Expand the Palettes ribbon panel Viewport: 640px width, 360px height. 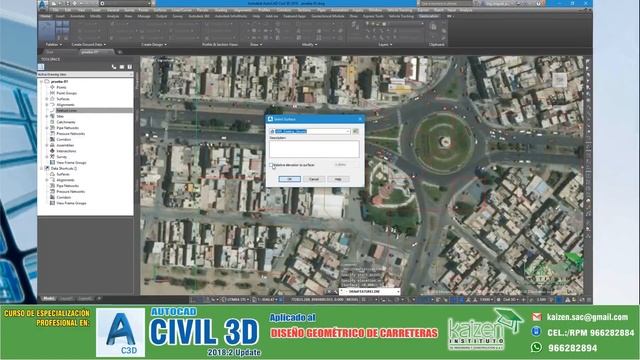point(53,44)
